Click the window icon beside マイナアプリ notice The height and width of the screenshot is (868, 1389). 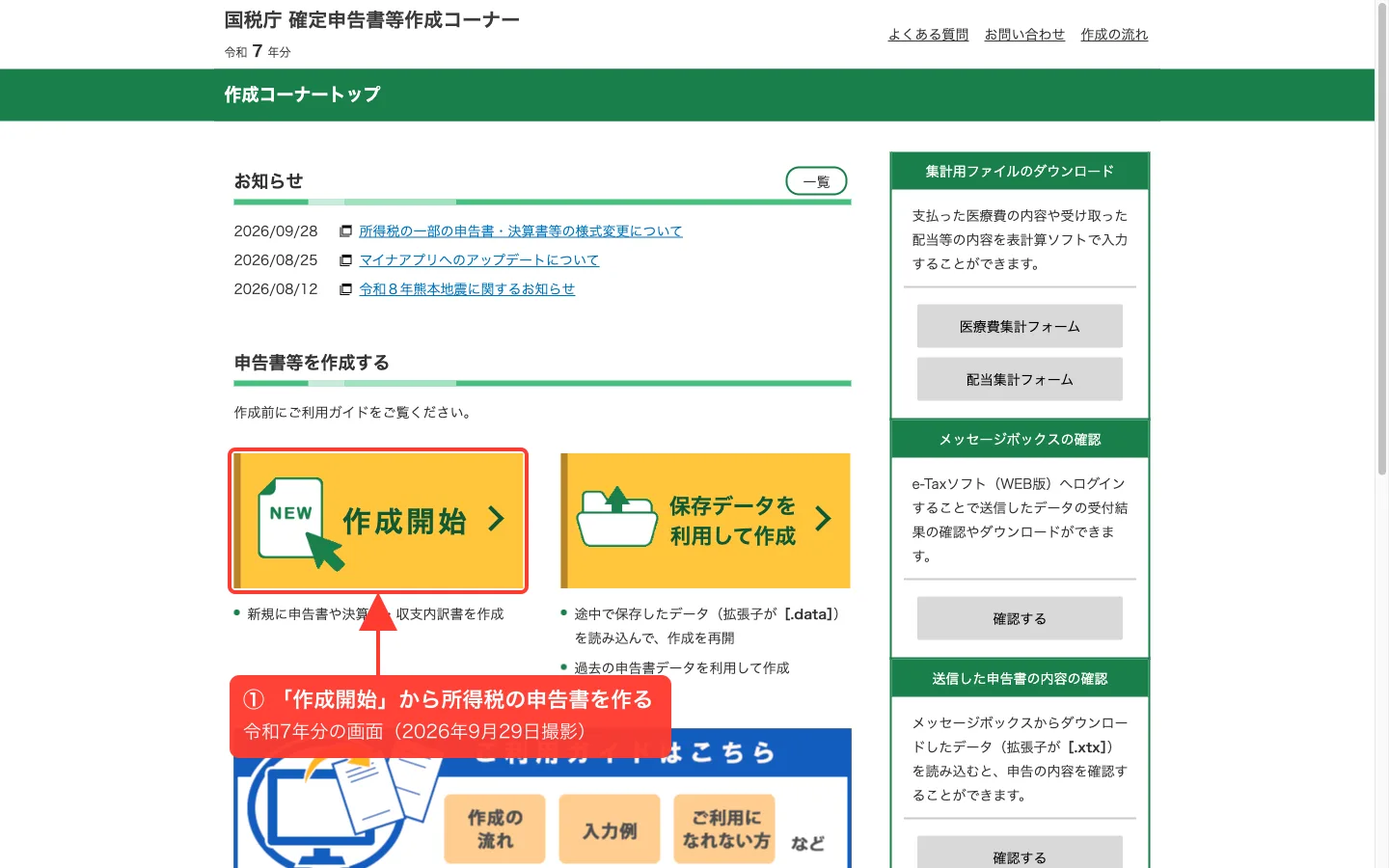click(x=345, y=260)
